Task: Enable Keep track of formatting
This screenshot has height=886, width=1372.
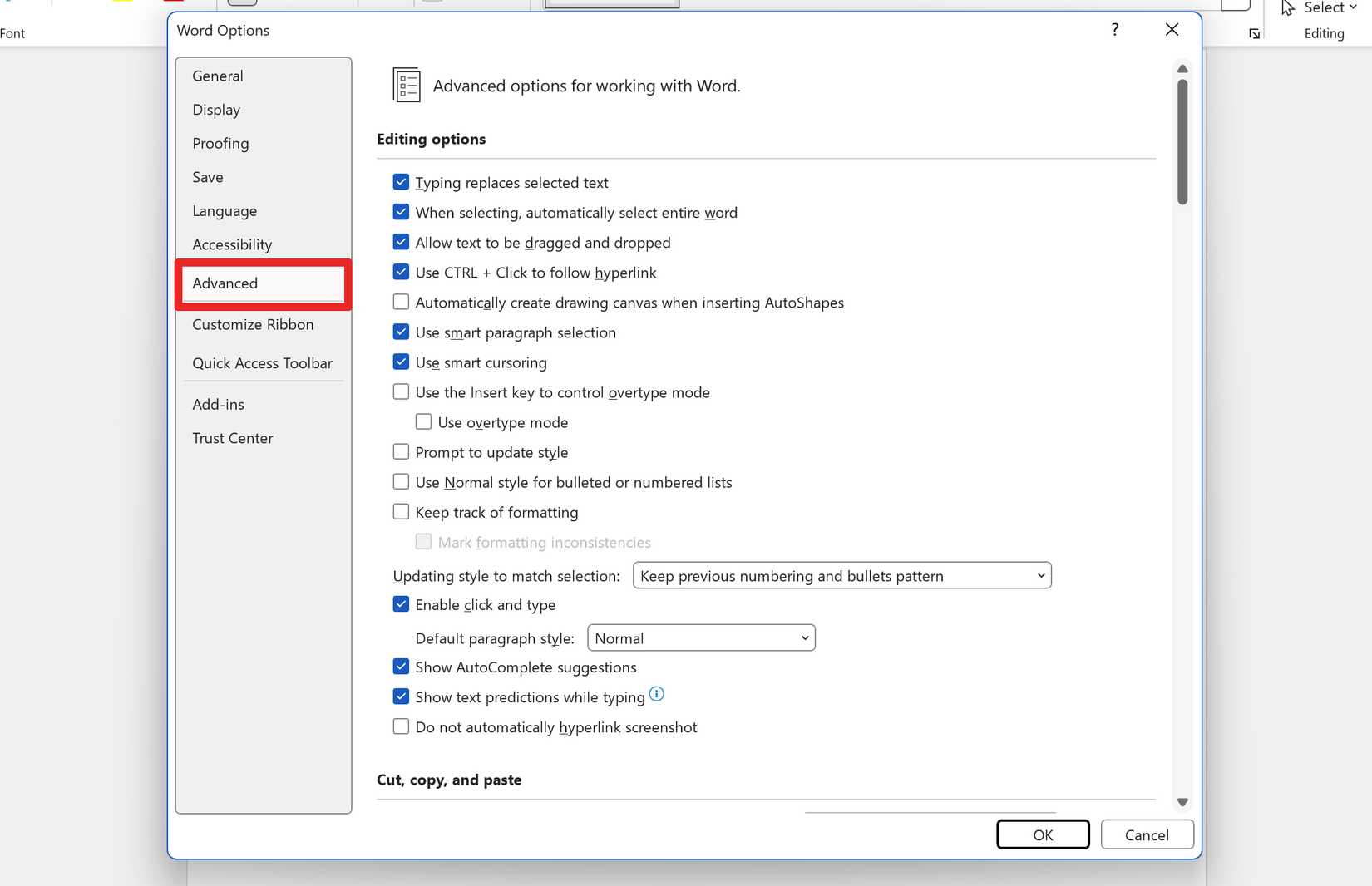Action: click(401, 511)
